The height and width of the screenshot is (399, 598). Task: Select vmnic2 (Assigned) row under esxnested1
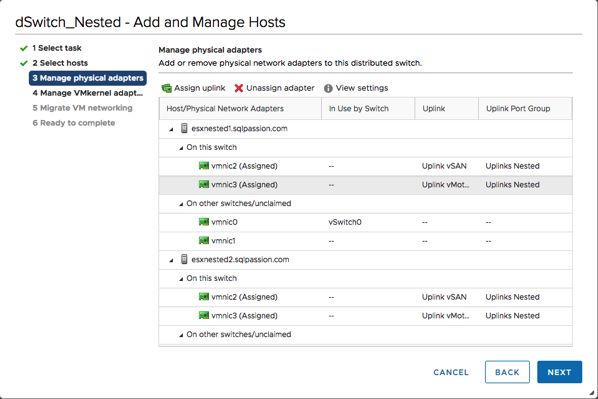365,166
